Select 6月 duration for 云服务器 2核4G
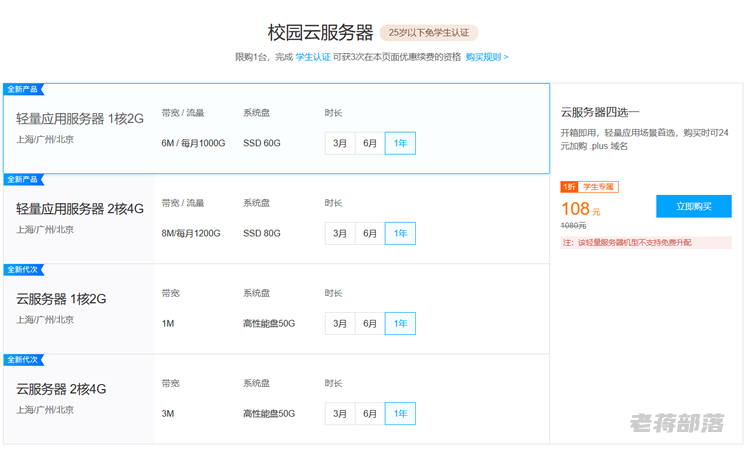The image size is (748, 449). coord(370,414)
